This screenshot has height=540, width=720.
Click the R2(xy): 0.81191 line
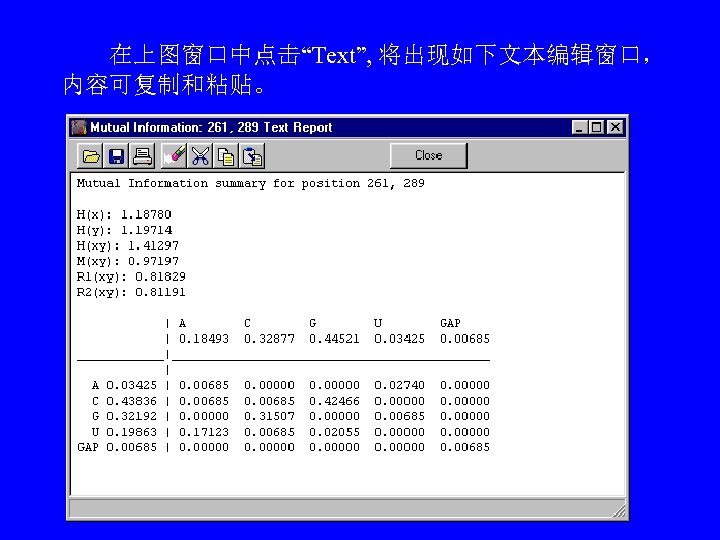(131, 292)
